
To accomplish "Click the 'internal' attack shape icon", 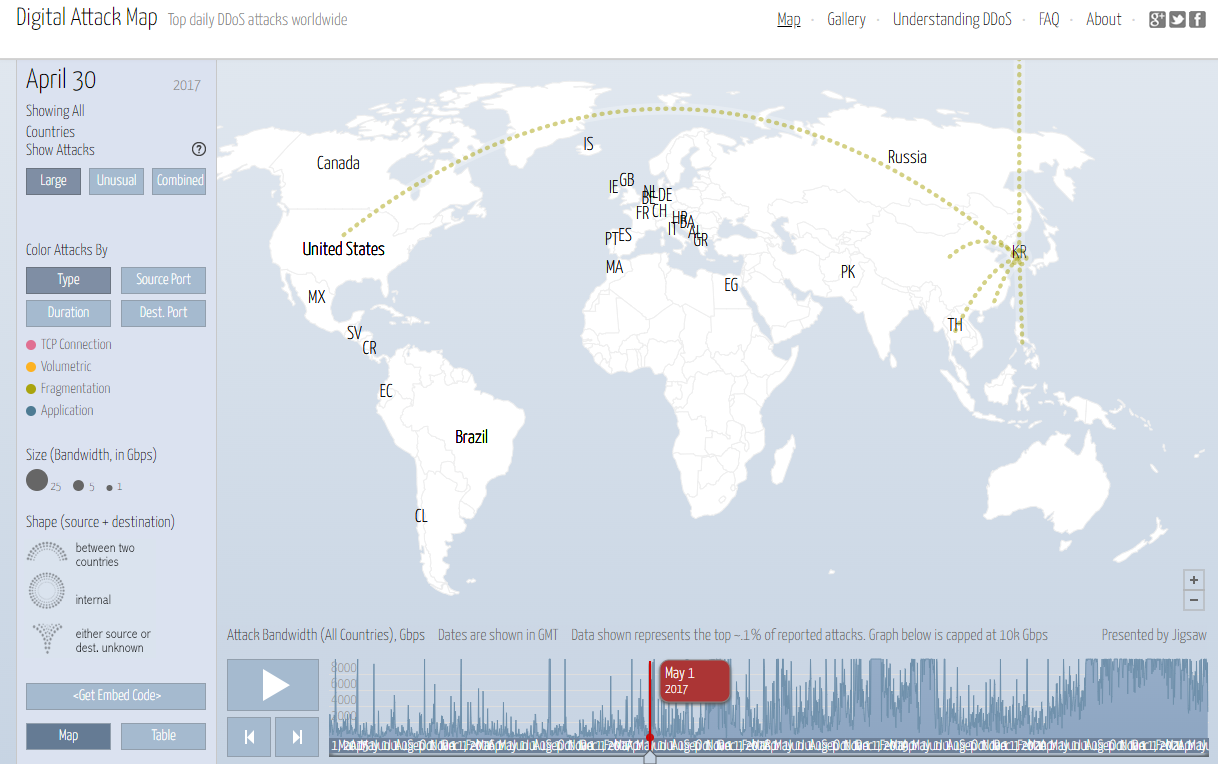I will point(45,590).
